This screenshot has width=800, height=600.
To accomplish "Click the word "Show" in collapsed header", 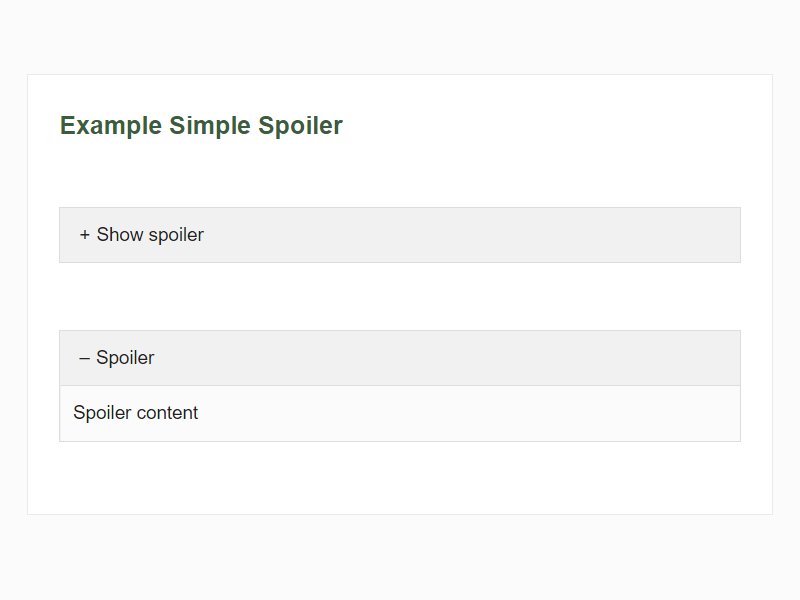I will coord(120,235).
